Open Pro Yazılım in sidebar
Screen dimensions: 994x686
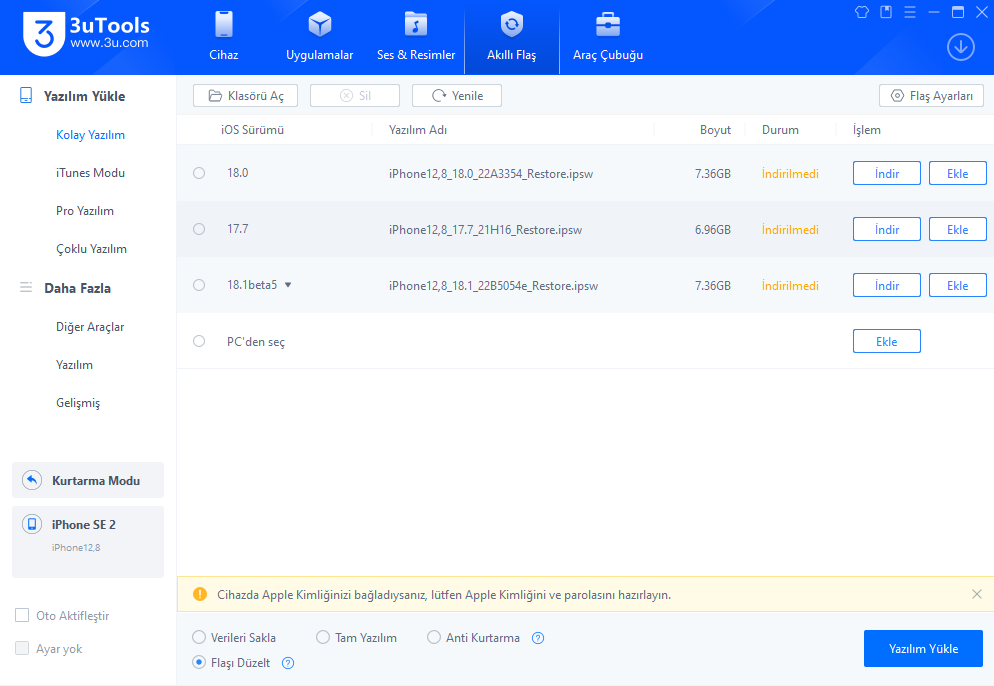pyautogui.click(x=85, y=211)
